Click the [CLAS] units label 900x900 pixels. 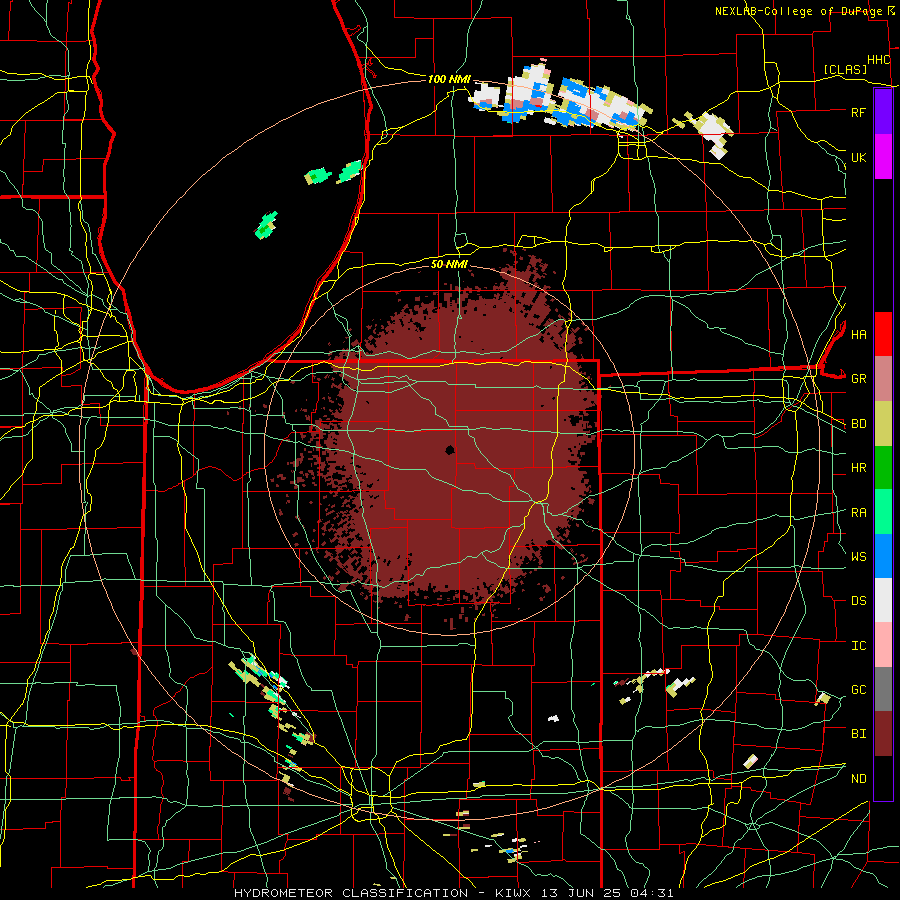point(845,69)
